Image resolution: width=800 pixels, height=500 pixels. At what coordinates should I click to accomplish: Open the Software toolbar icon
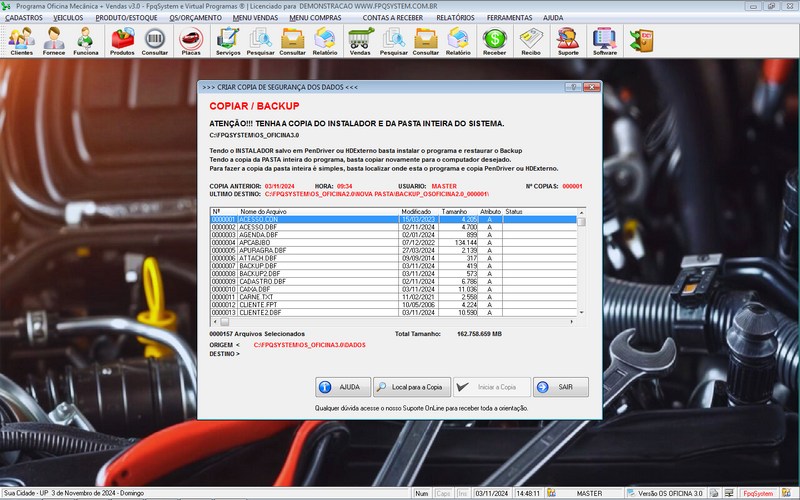pos(604,40)
